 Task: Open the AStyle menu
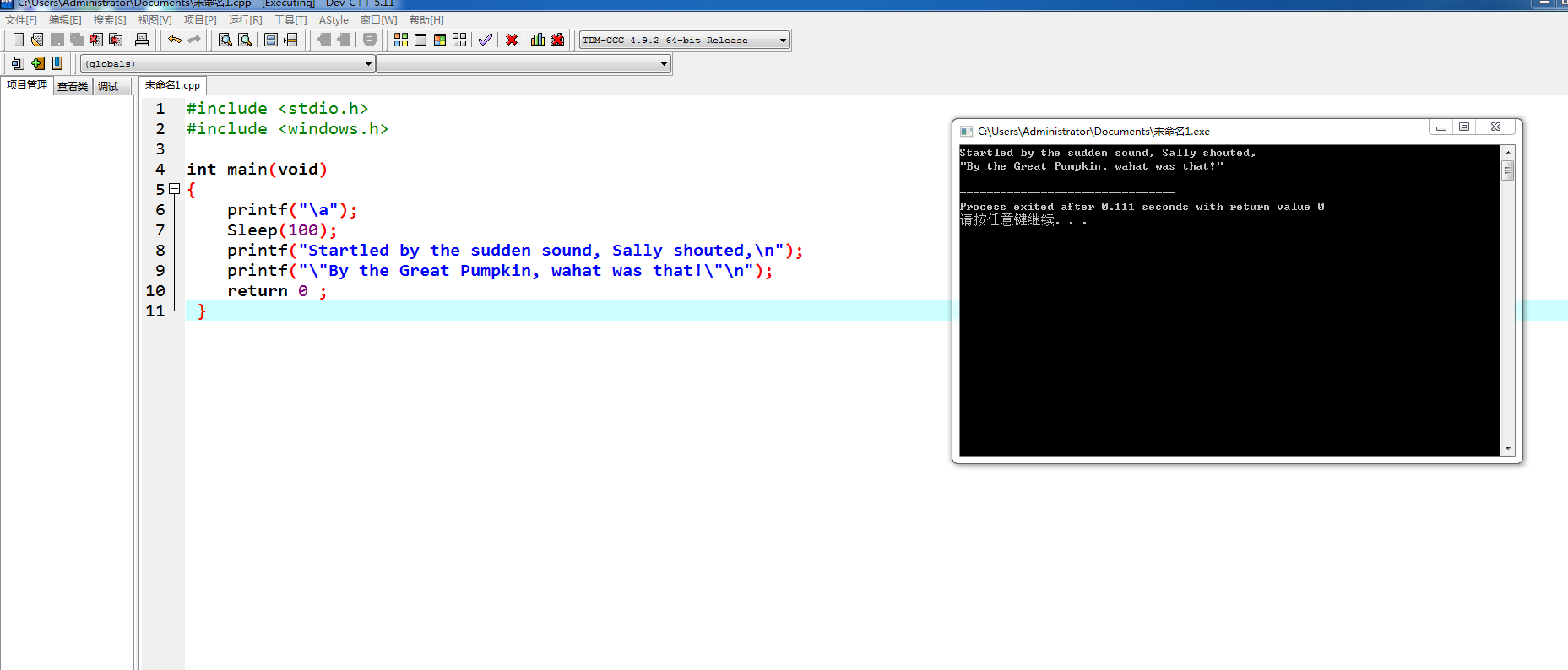tap(334, 19)
